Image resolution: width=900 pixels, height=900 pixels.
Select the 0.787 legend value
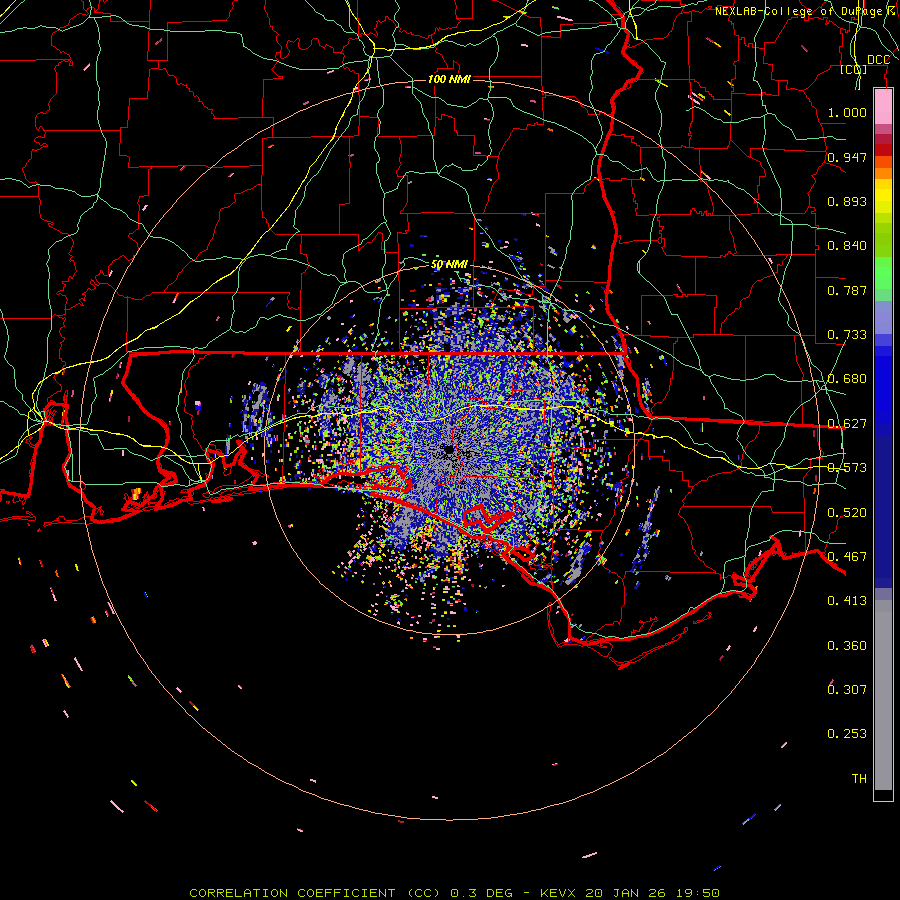coord(847,290)
